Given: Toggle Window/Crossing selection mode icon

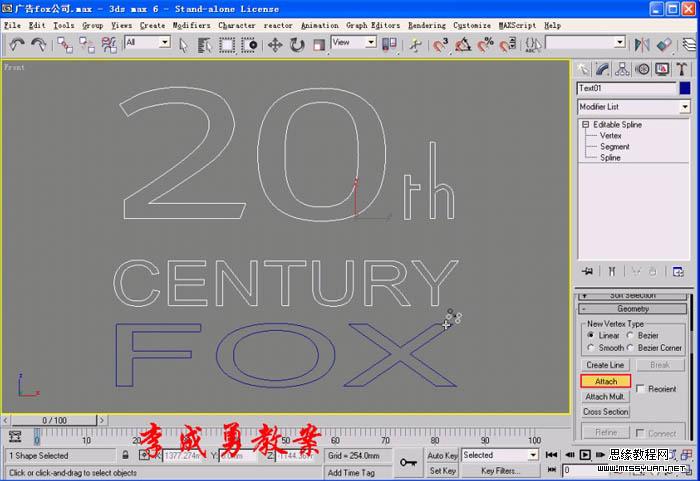Looking at the screenshot, I should 249,45.
